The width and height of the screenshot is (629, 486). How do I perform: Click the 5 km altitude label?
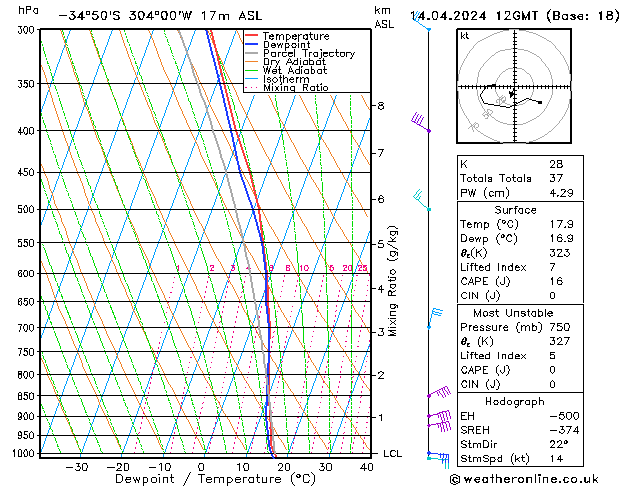click(x=380, y=244)
